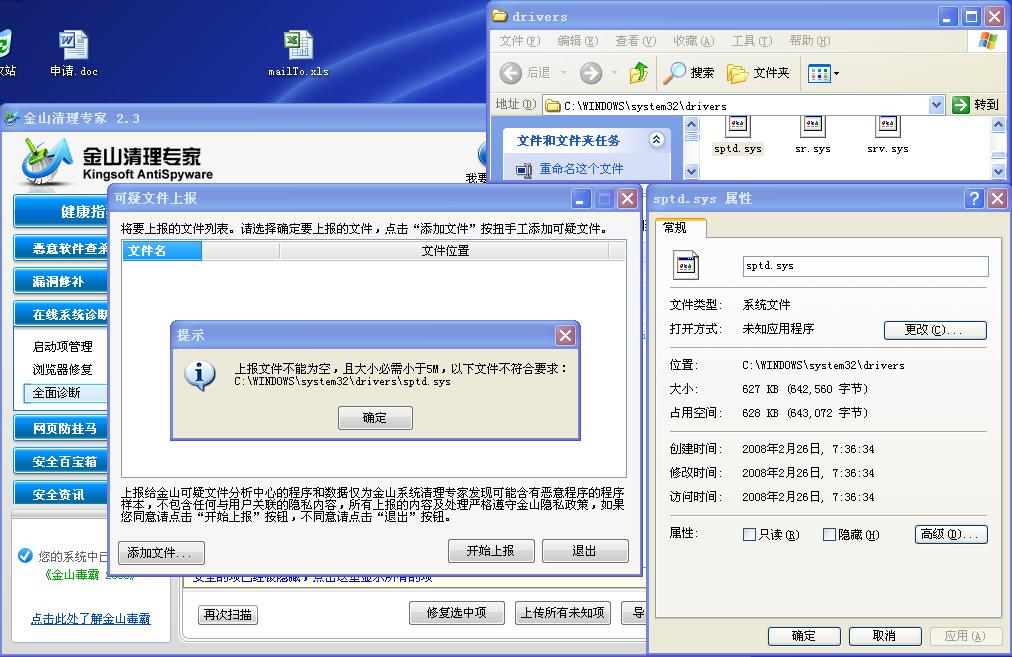1012x657 pixels.
Task: Select the sptd.sys file icon
Action: (738, 136)
